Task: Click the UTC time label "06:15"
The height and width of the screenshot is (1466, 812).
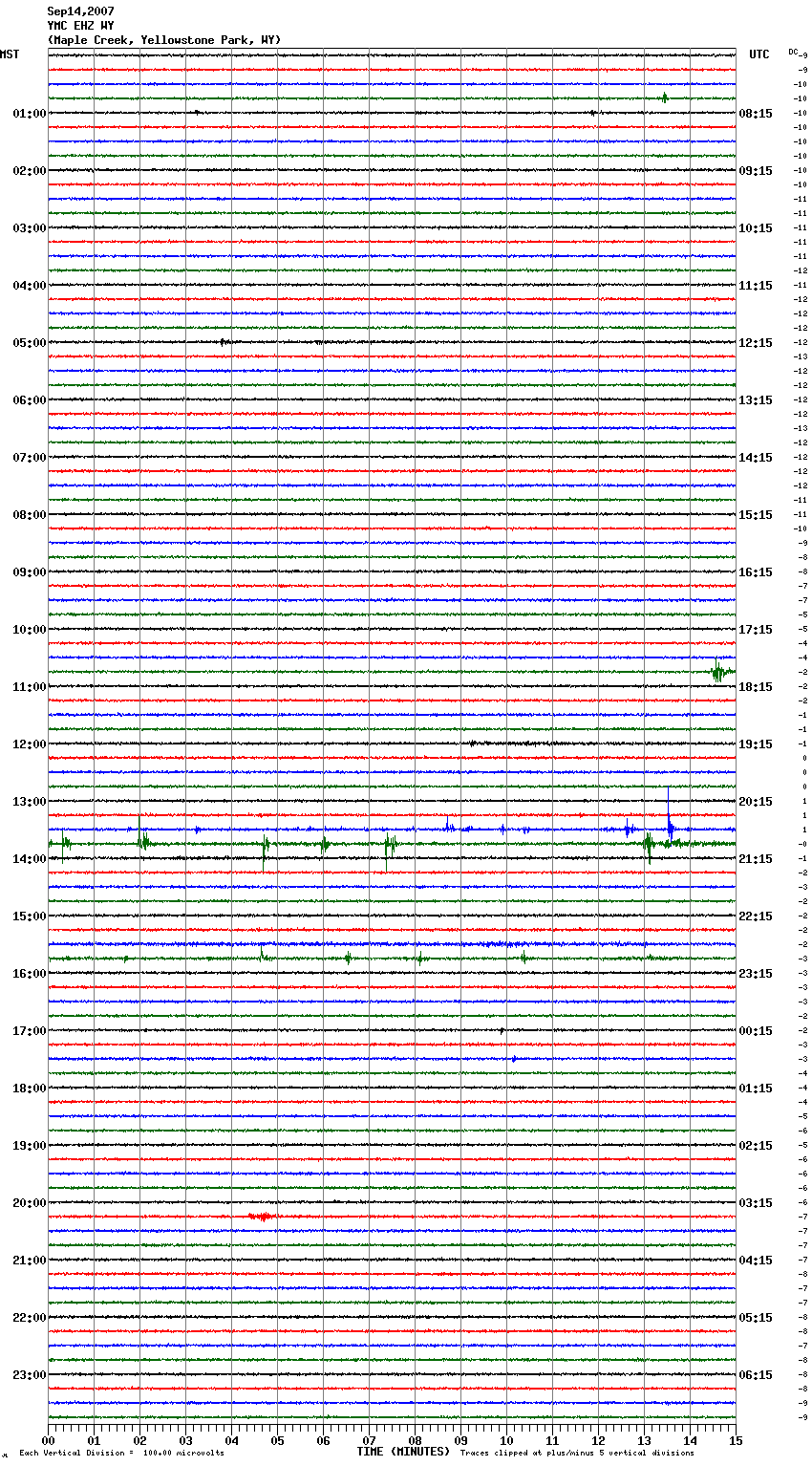Action: pyautogui.click(x=756, y=1375)
